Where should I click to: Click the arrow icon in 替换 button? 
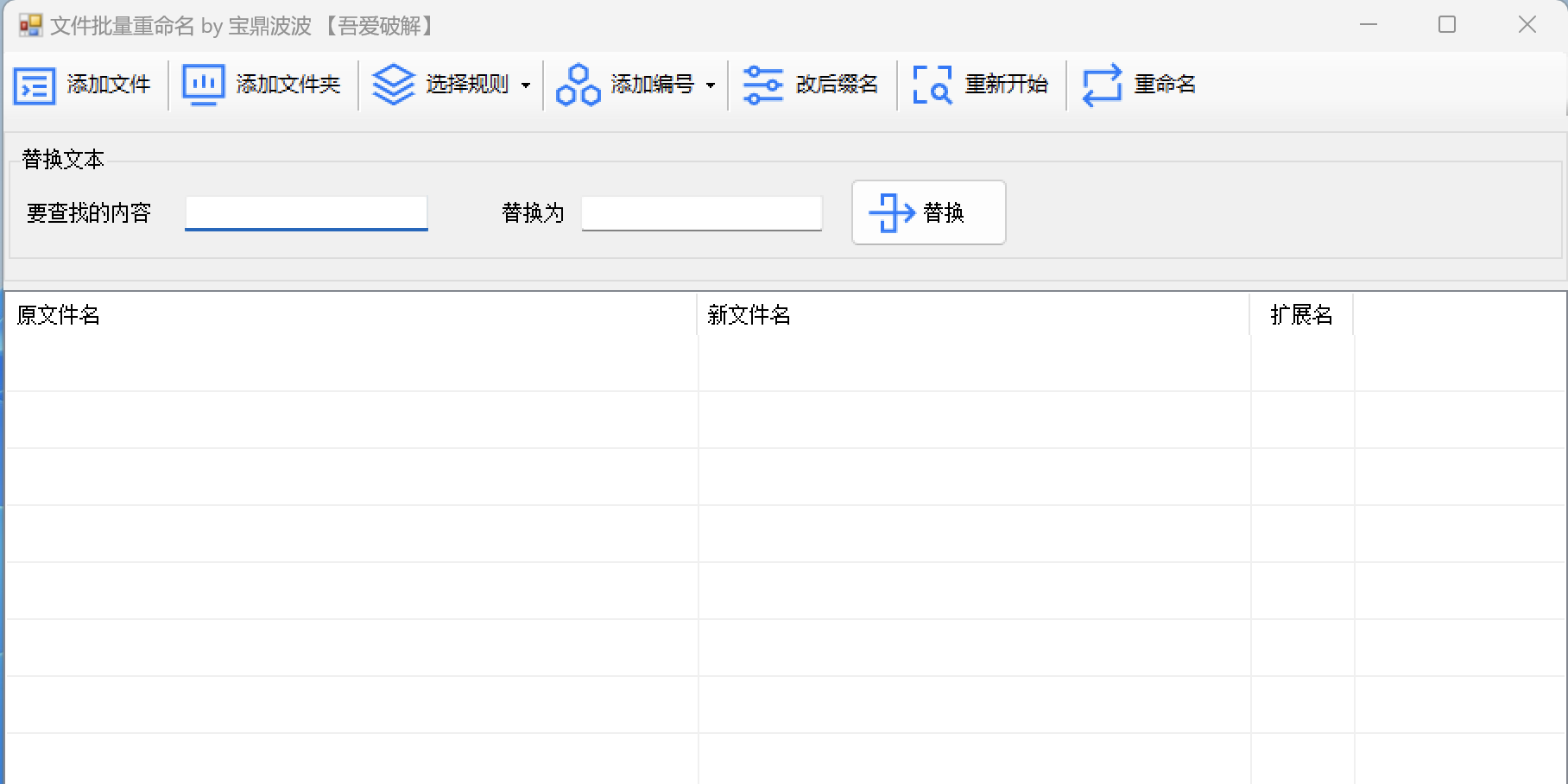point(892,212)
